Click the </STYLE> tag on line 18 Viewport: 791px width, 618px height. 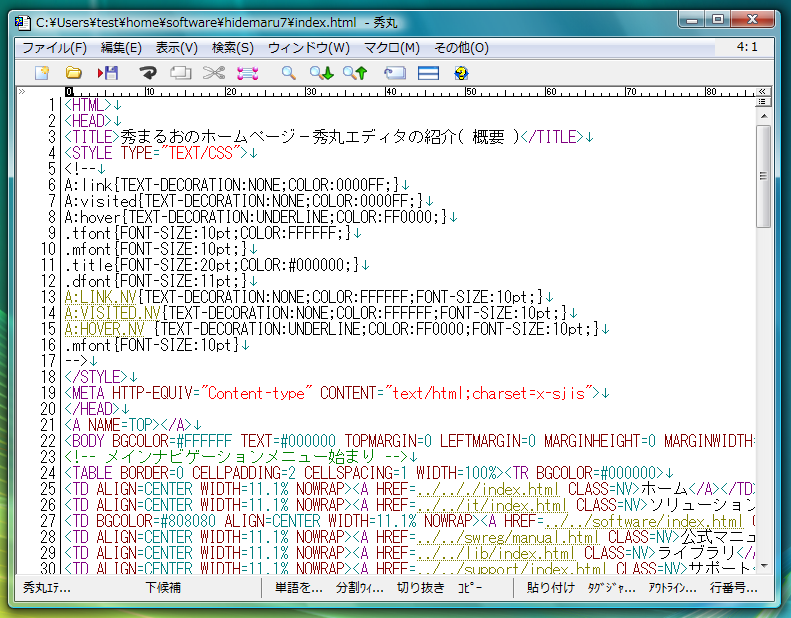[x=96, y=377]
